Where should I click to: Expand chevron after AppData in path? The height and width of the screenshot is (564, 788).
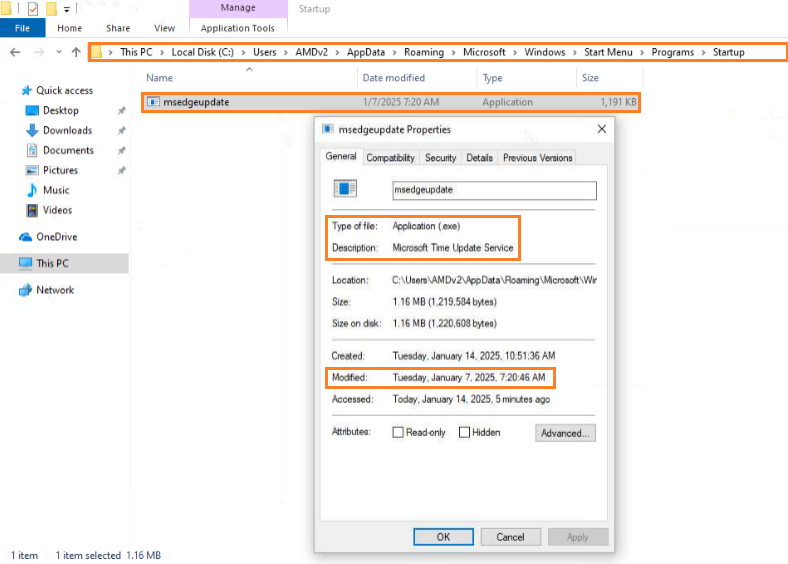pos(395,53)
